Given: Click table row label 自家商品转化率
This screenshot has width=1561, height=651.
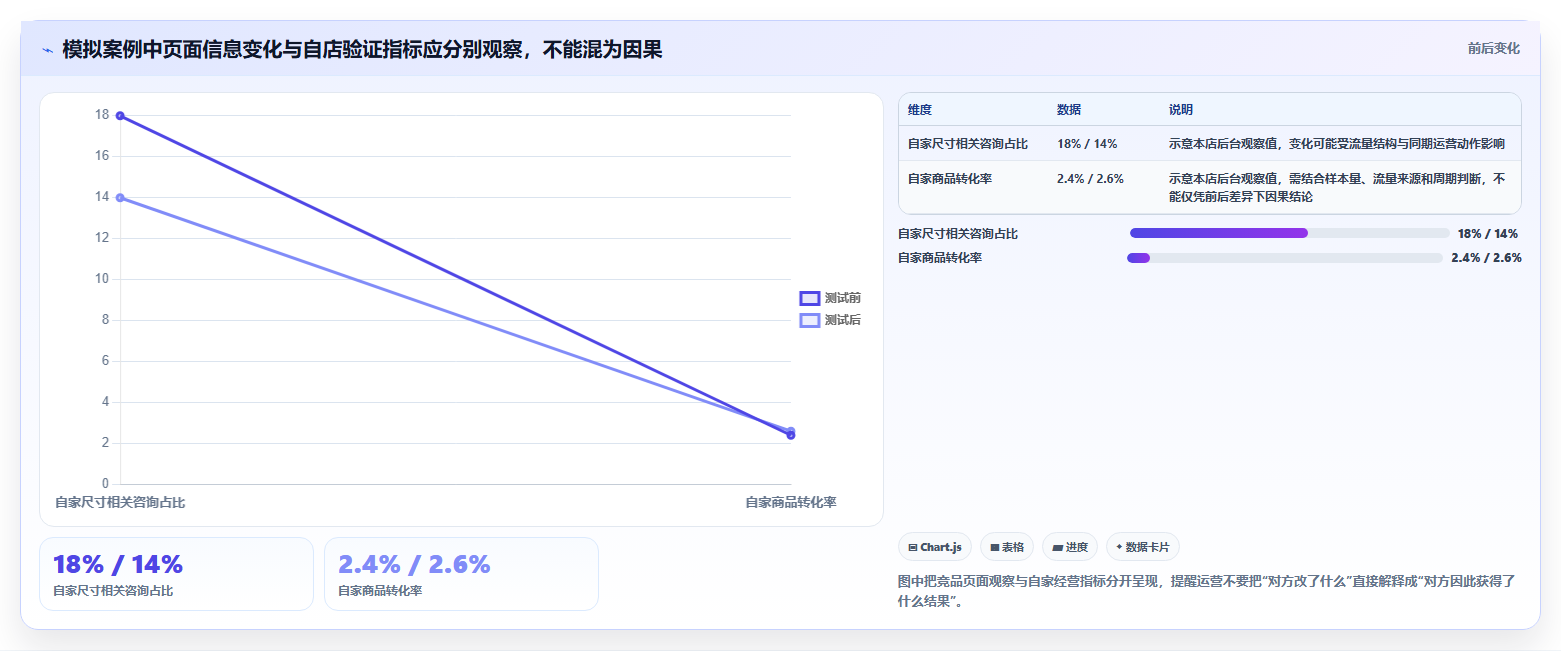Looking at the screenshot, I should [x=950, y=179].
